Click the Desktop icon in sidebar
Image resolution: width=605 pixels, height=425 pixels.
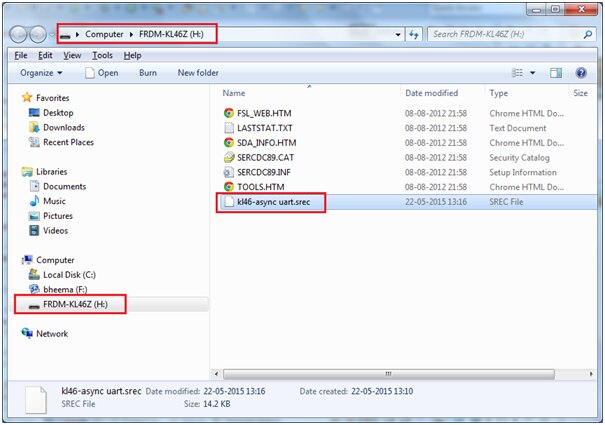[34, 112]
